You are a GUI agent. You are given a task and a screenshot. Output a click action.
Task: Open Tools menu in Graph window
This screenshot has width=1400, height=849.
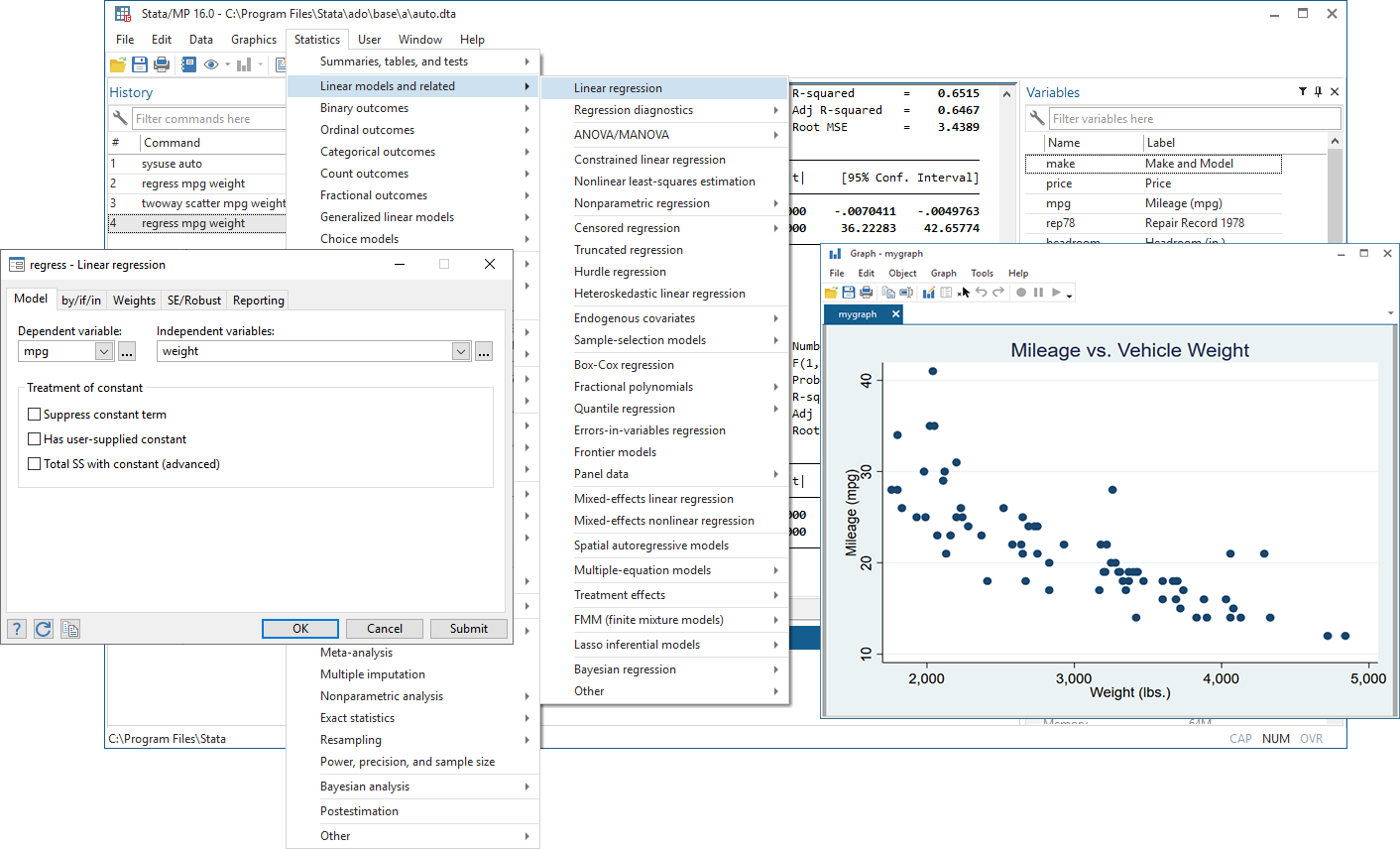(982, 273)
